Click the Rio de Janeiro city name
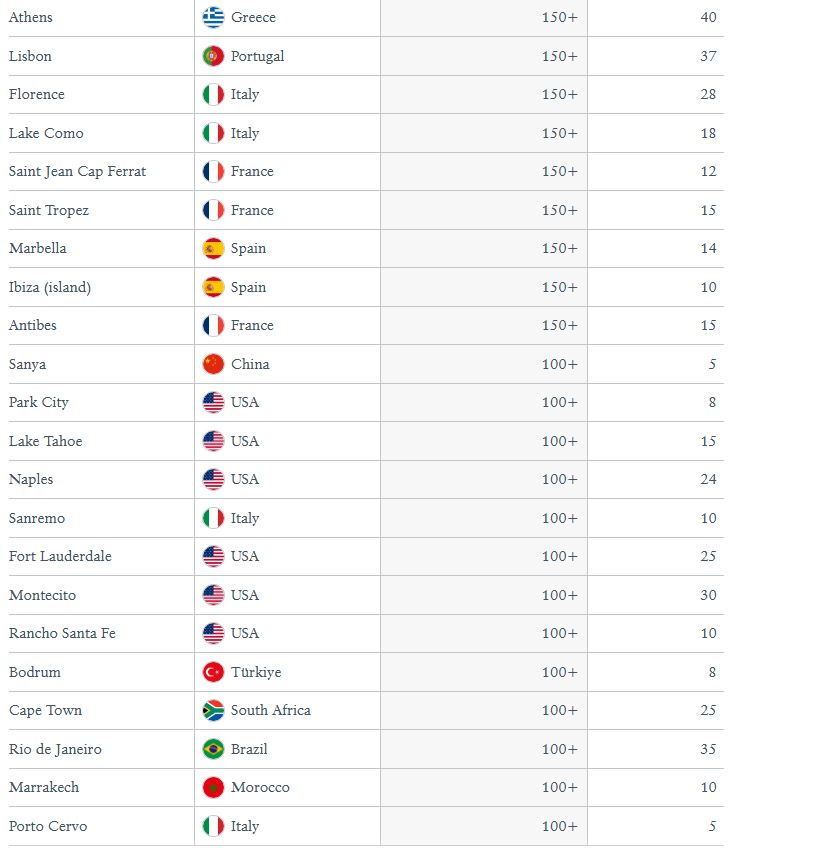The height and width of the screenshot is (851, 814). point(55,750)
